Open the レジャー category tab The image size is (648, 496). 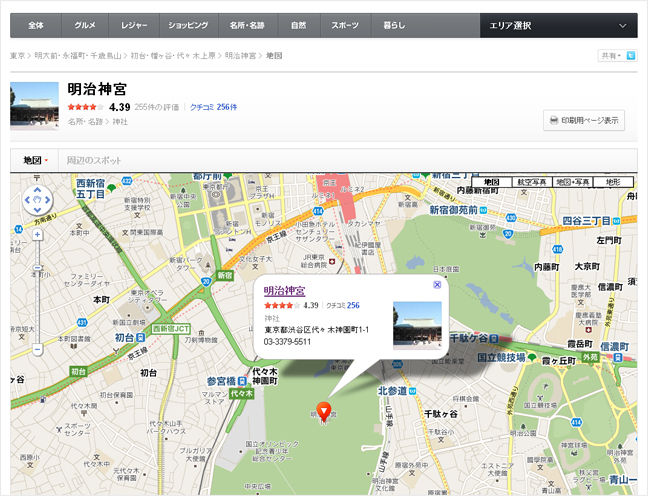click(134, 25)
